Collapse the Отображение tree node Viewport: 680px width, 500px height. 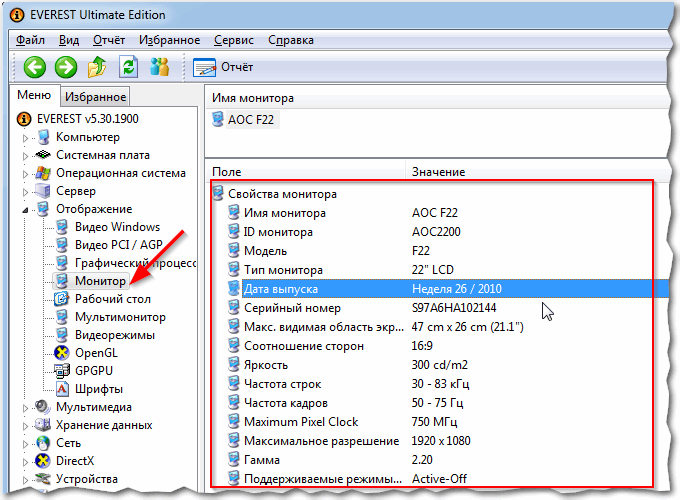click(24, 209)
